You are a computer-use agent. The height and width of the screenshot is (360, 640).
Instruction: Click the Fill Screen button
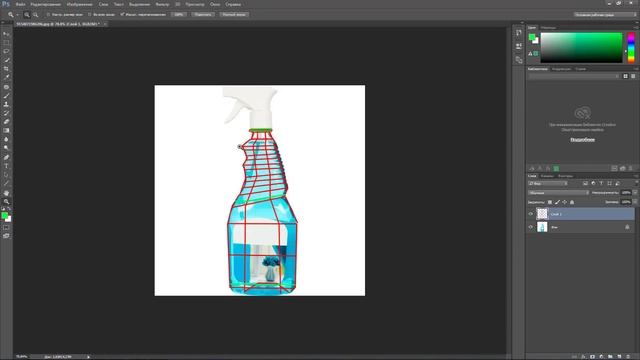click(x=234, y=15)
